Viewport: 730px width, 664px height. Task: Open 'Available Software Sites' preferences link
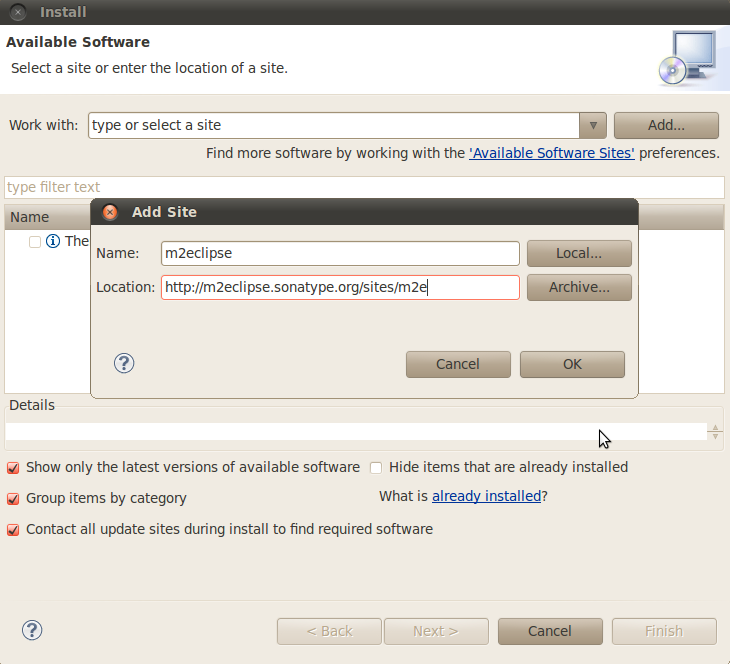pyautogui.click(x=551, y=153)
